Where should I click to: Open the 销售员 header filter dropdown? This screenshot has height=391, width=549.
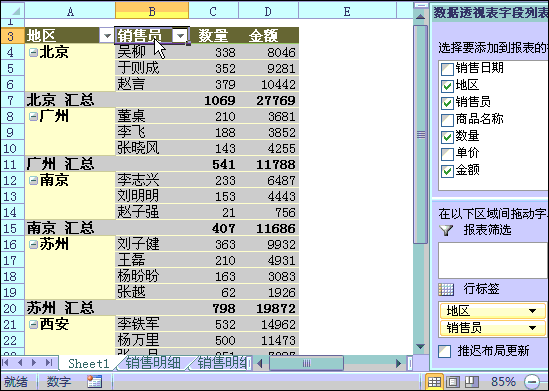pos(181,35)
